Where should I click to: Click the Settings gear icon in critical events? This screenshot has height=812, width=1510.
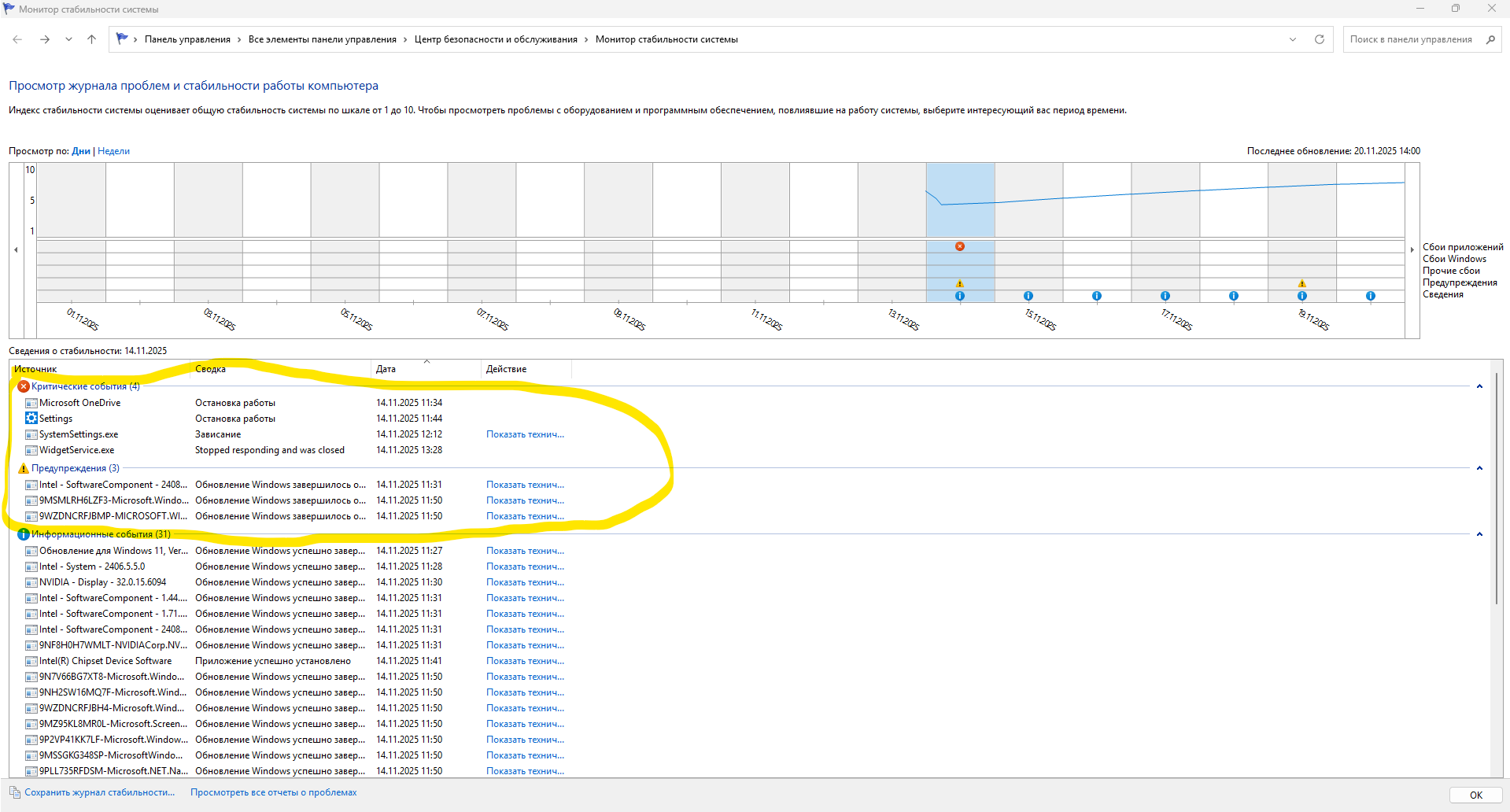tap(31, 418)
